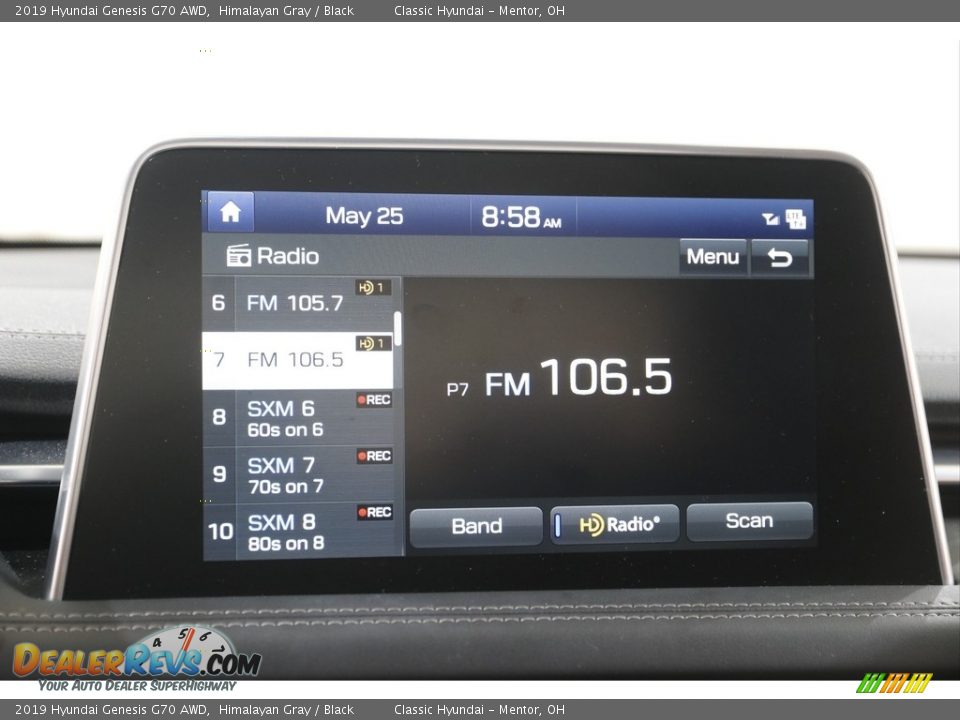Tap REC indicator on SXM 8 preset
This screenshot has width=960, height=720.
[374, 513]
